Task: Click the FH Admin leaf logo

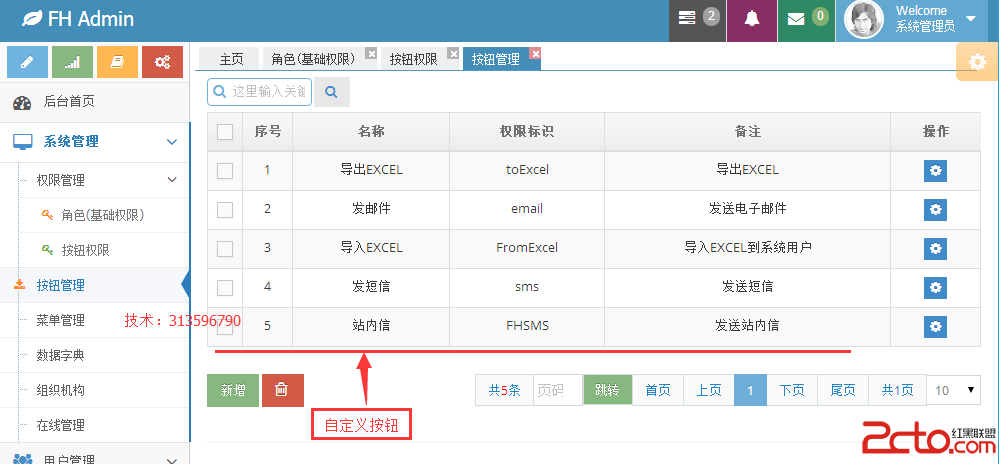Action: click(x=32, y=19)
